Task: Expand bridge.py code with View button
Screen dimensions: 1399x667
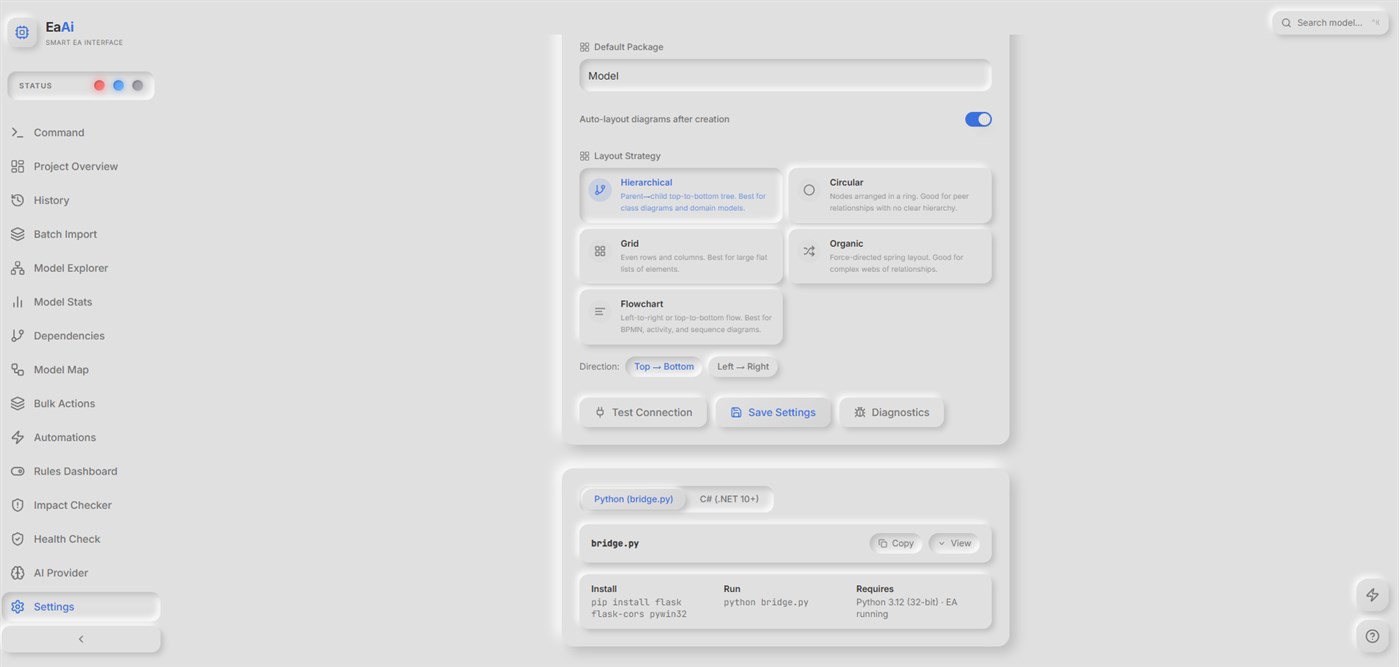Action: [x=954, y=544]
